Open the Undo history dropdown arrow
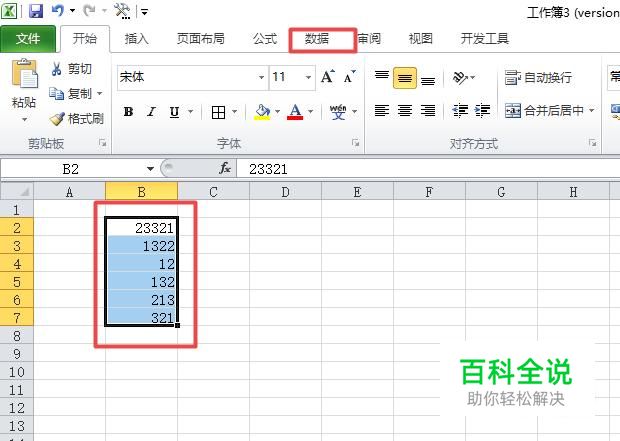 (72, 11)
